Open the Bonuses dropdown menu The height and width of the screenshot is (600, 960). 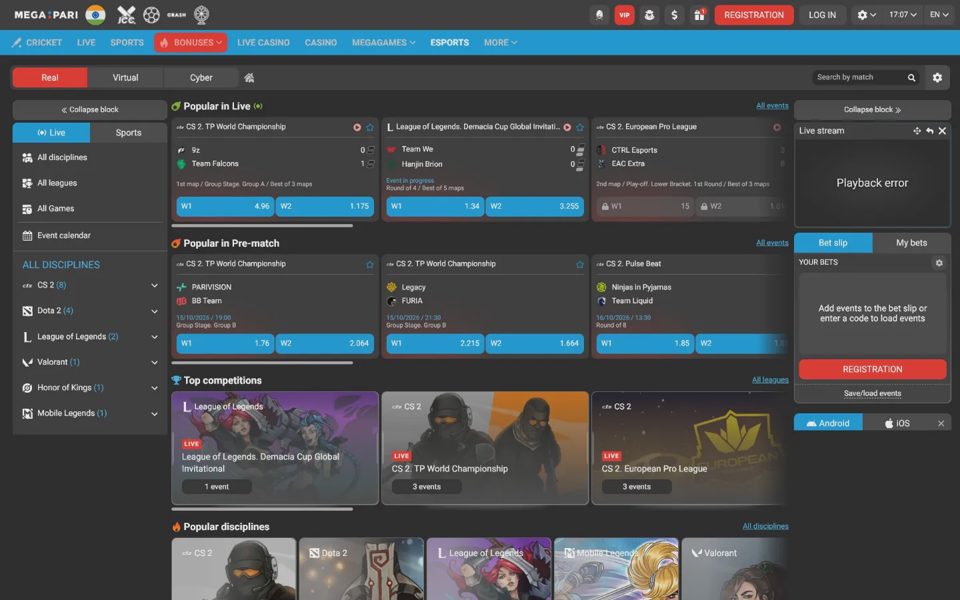190,43
